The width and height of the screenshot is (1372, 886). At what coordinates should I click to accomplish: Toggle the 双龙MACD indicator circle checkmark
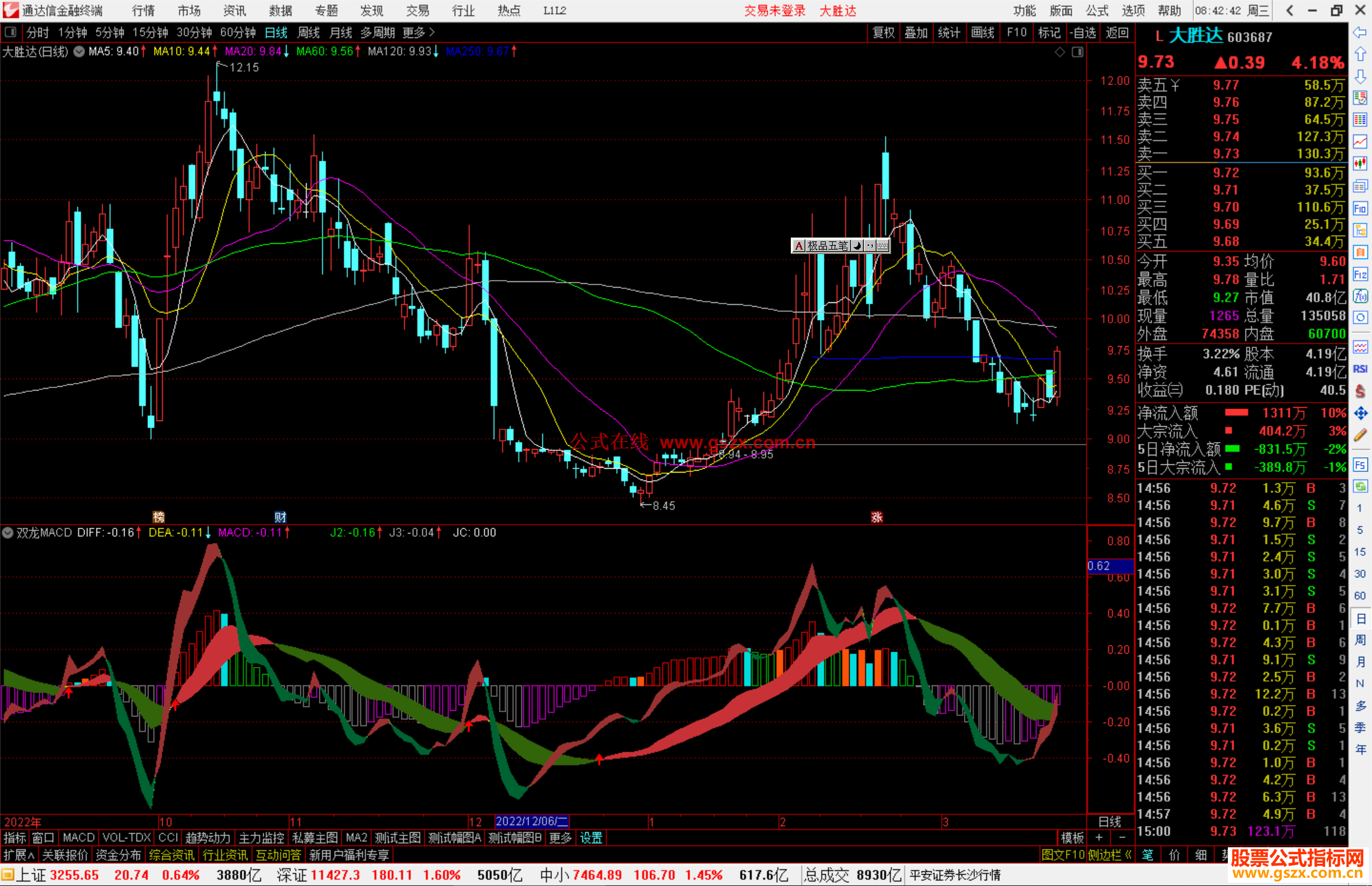pos(8,533)
